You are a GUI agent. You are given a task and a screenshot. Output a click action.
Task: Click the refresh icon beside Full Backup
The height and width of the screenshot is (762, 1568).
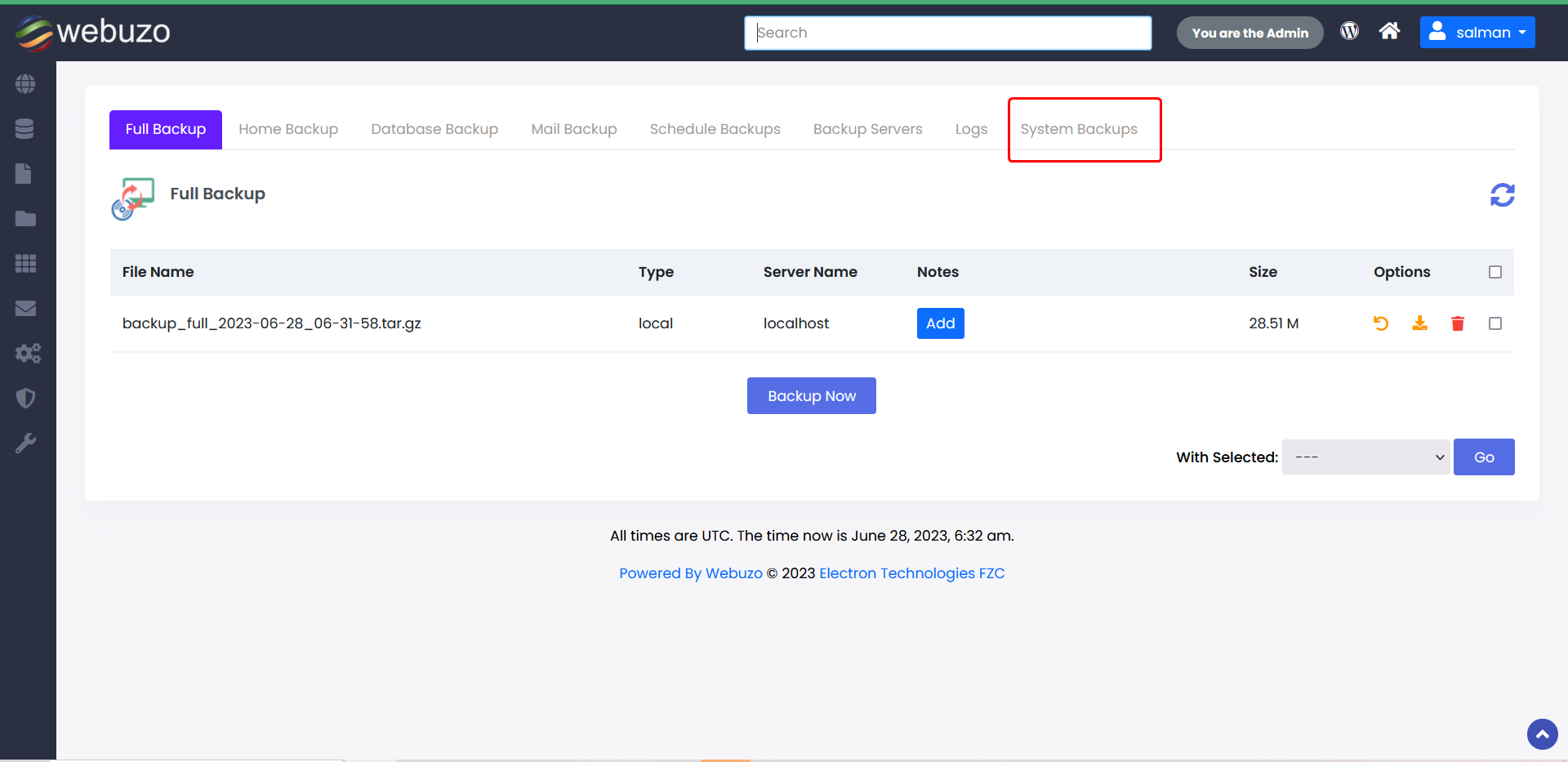(1502, 195)
